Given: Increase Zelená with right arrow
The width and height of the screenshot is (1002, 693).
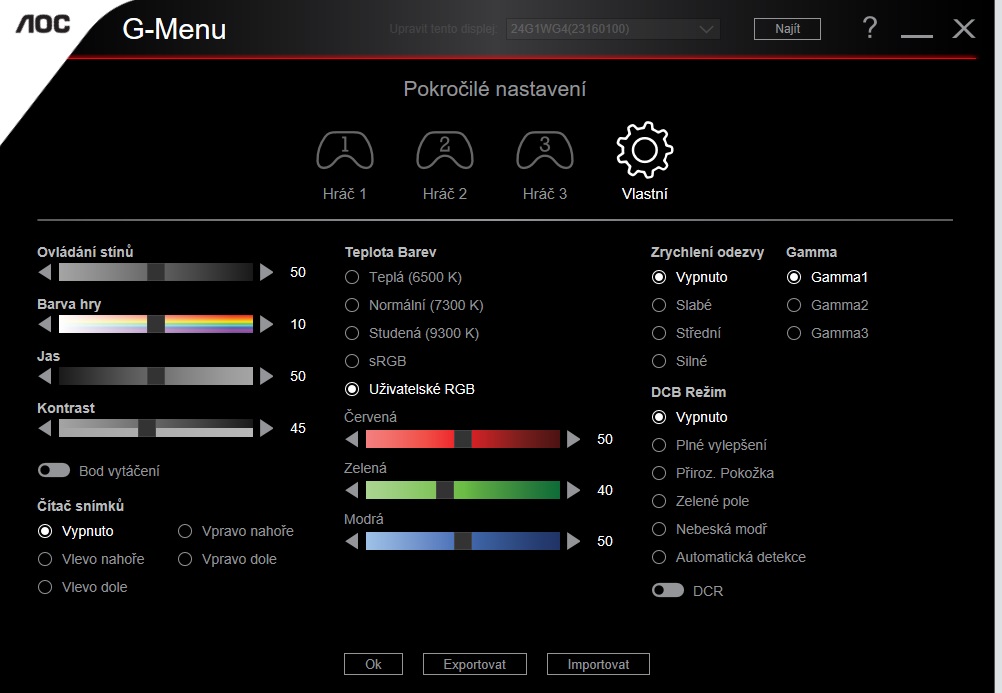Looking at the screenshot, I should tap(573, 490).
